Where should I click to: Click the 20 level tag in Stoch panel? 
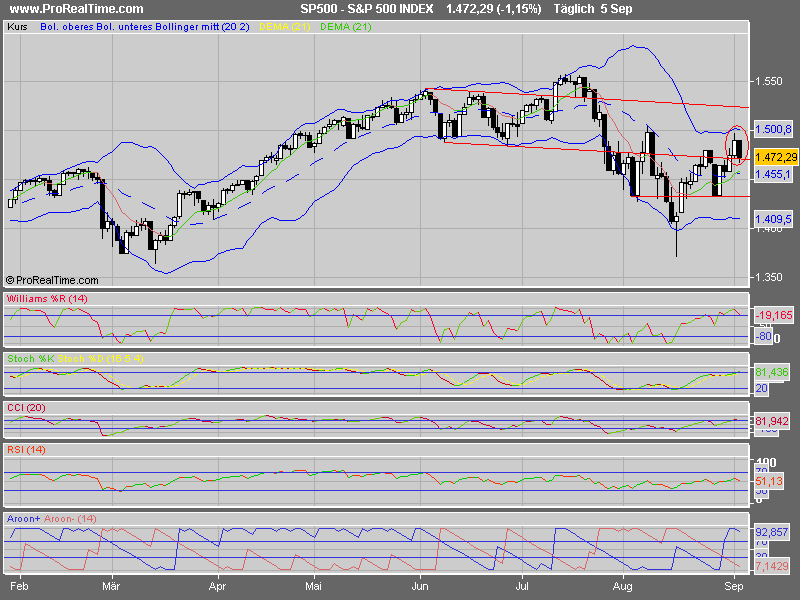pos(762,388)
